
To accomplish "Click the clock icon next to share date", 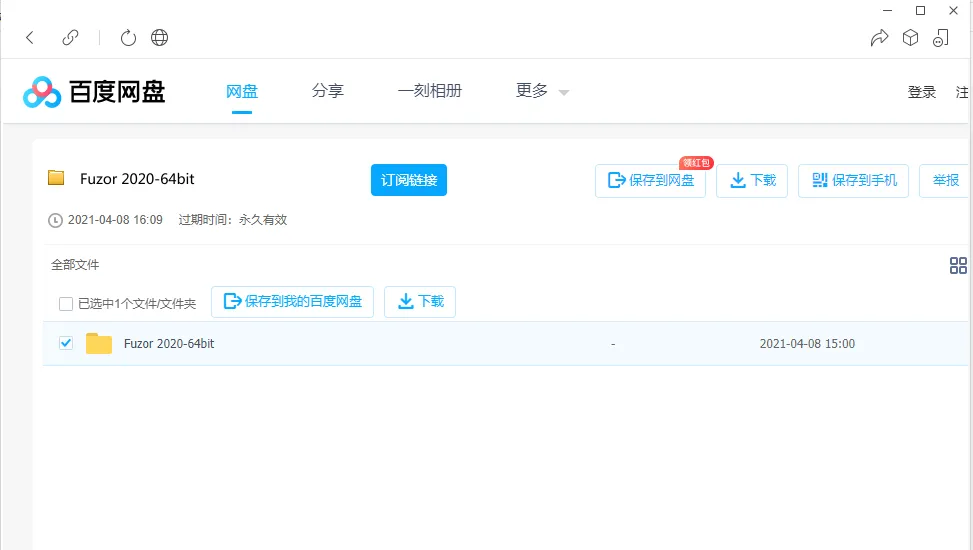I will coord(55,220).
